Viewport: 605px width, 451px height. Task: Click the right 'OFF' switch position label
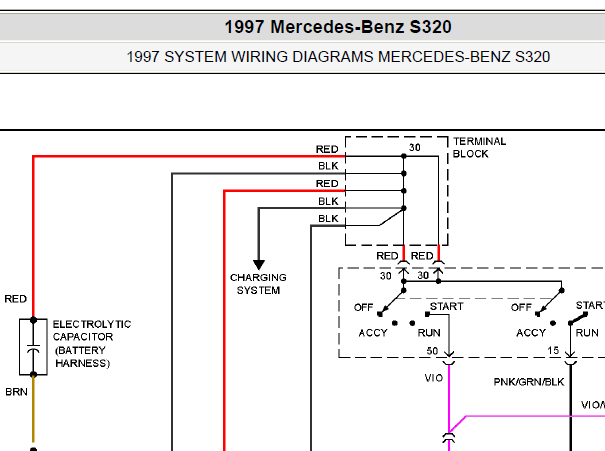point(521,307)
